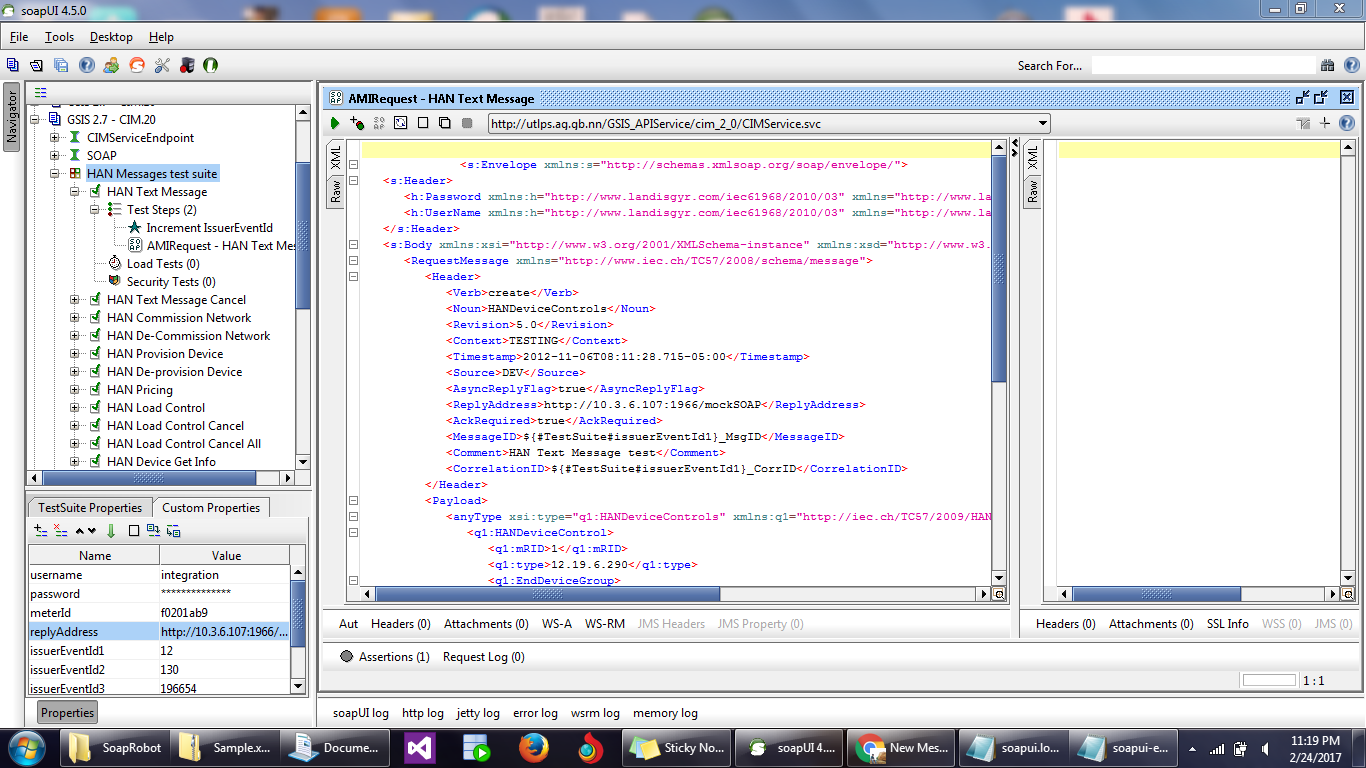Open the Tools menu
The height and width of the screenshot is (768, 1366).
tap(59, 37)
